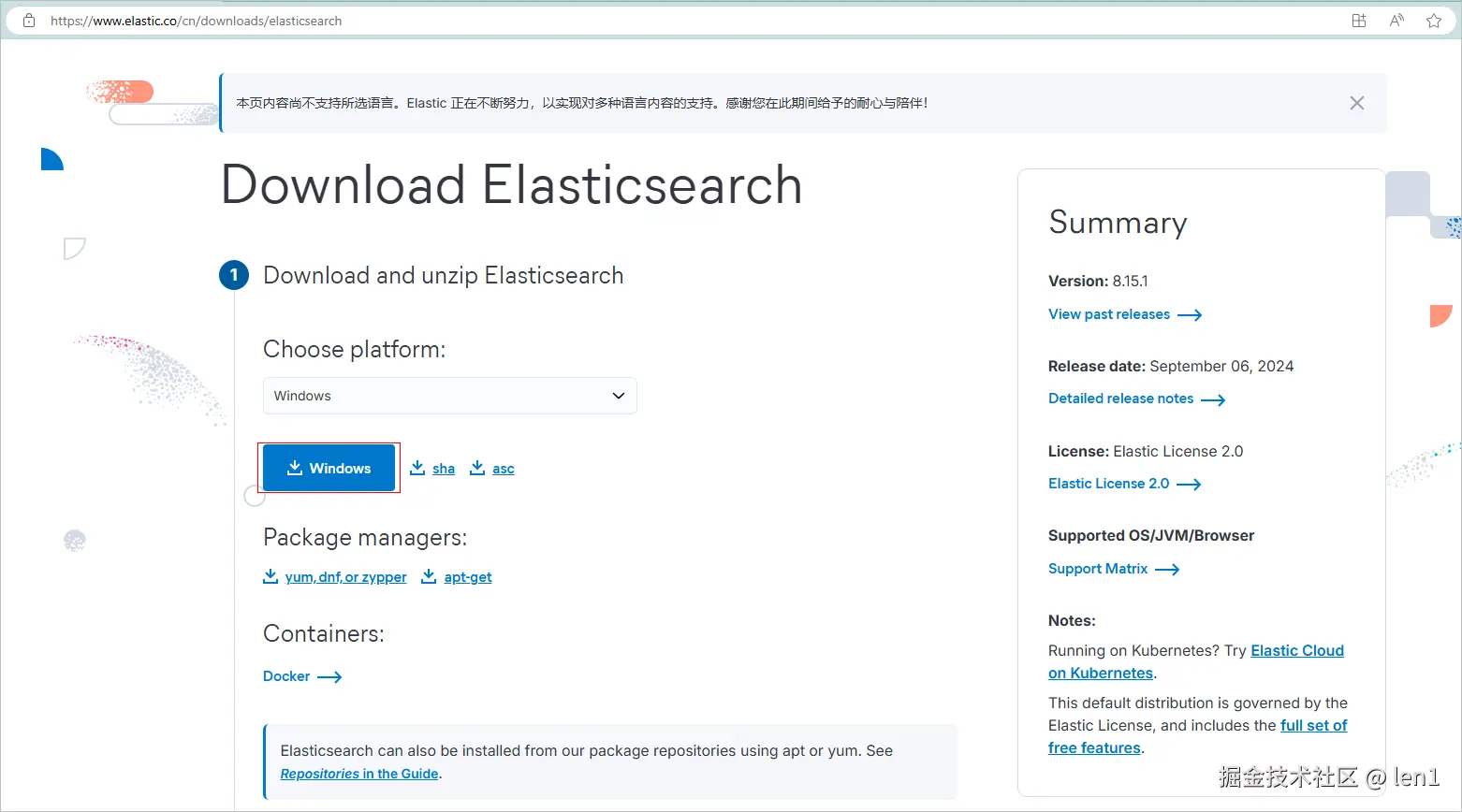Click download icon next to apt-get
The width and height of the screenshot is (1462, 812).
[429, 576]
